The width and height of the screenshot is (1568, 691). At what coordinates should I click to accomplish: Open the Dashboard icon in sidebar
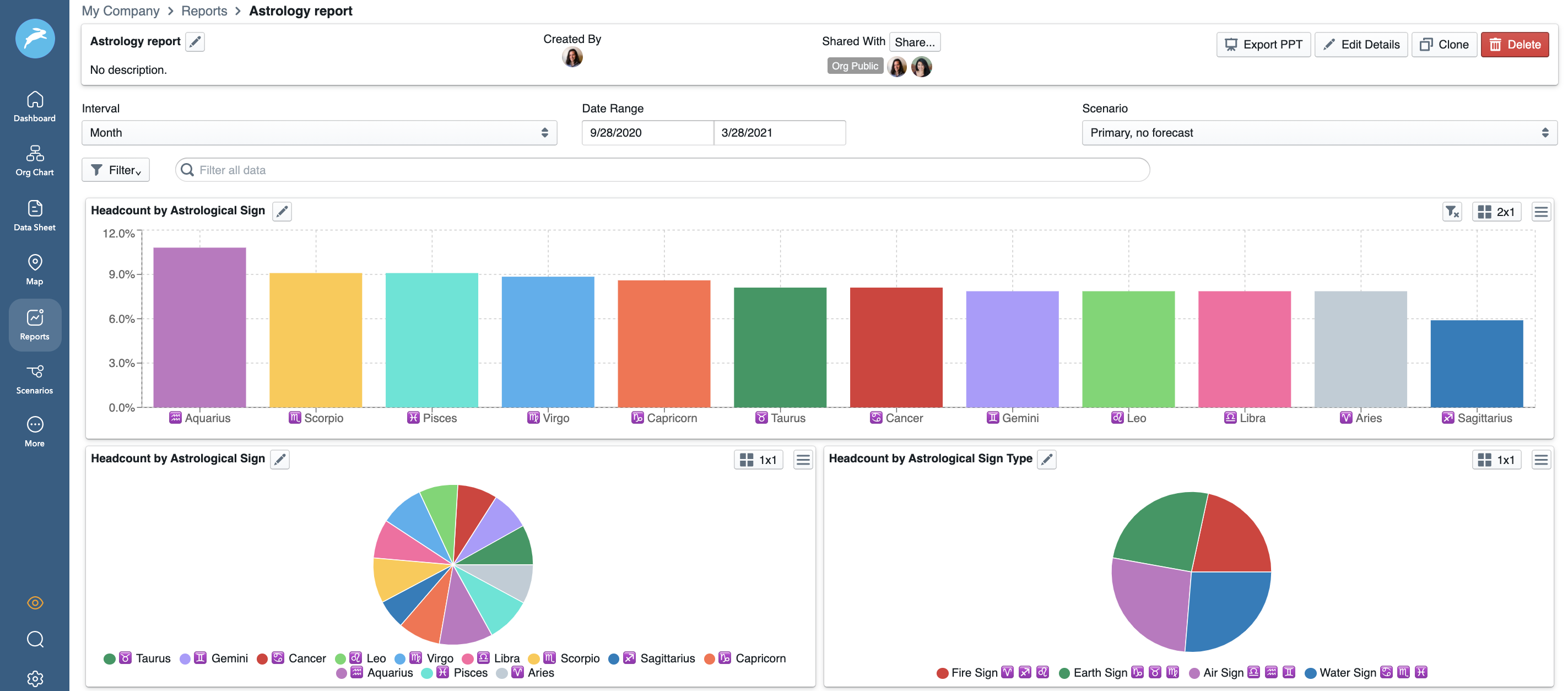point(35,105)
